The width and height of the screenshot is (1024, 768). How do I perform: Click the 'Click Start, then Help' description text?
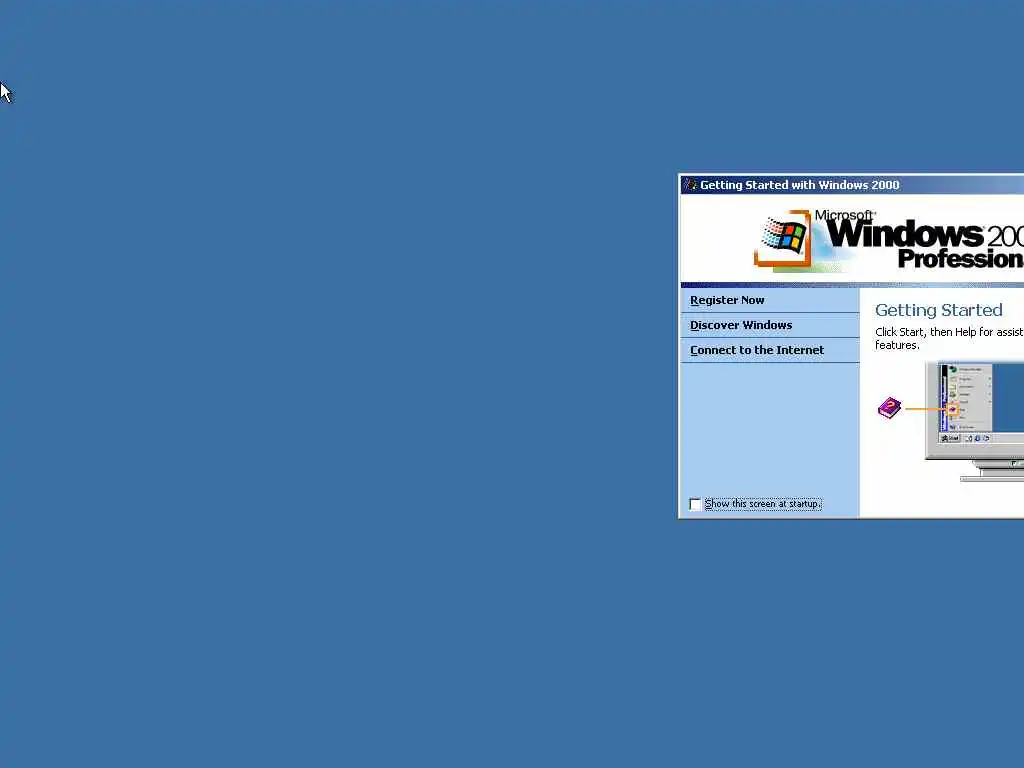950,338
